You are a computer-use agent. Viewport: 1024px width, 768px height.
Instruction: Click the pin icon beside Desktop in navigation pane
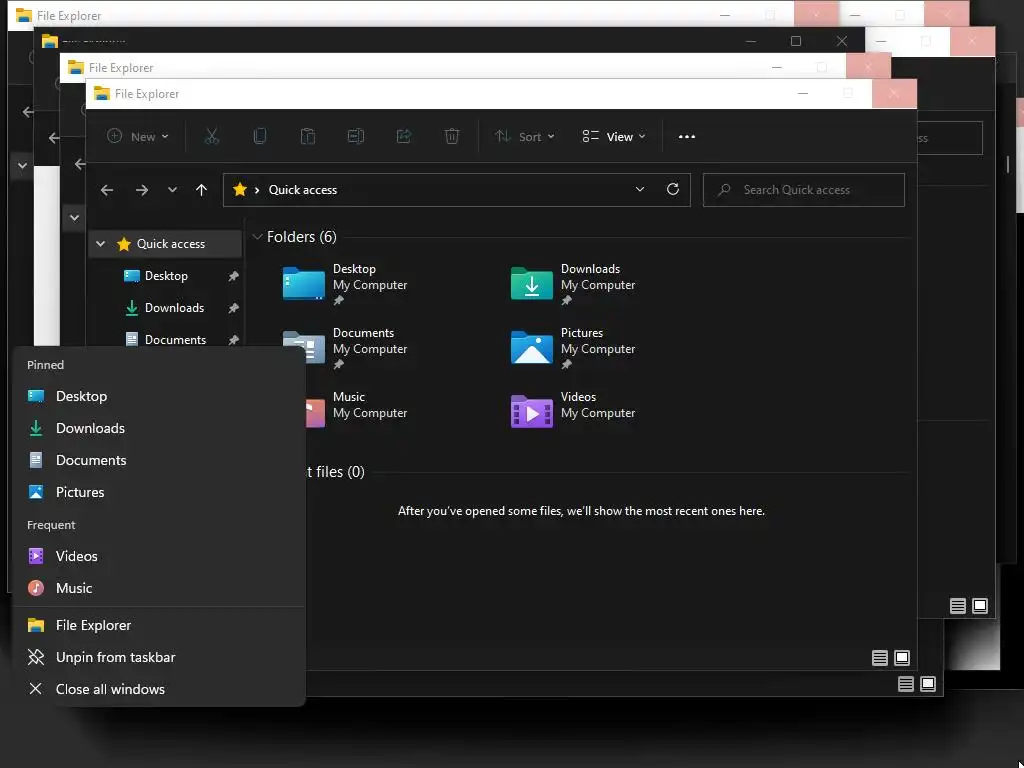coord(233,276)
